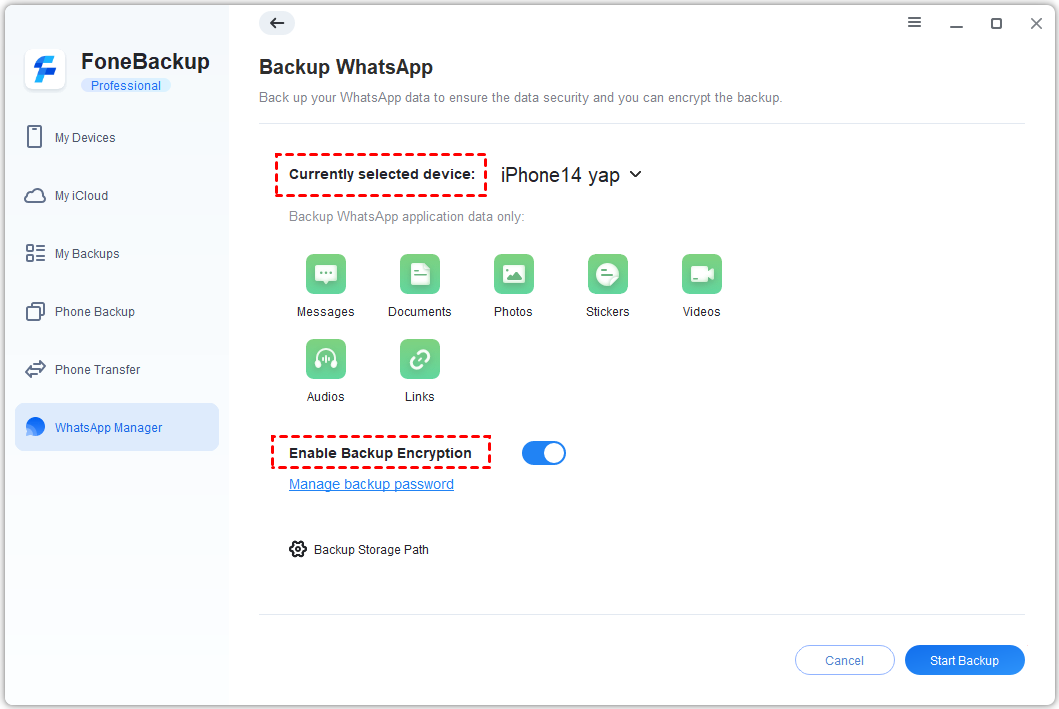This screenshot has width=1059, height=709.
Task: Select the Messages icon
Action: click(326, 274)
